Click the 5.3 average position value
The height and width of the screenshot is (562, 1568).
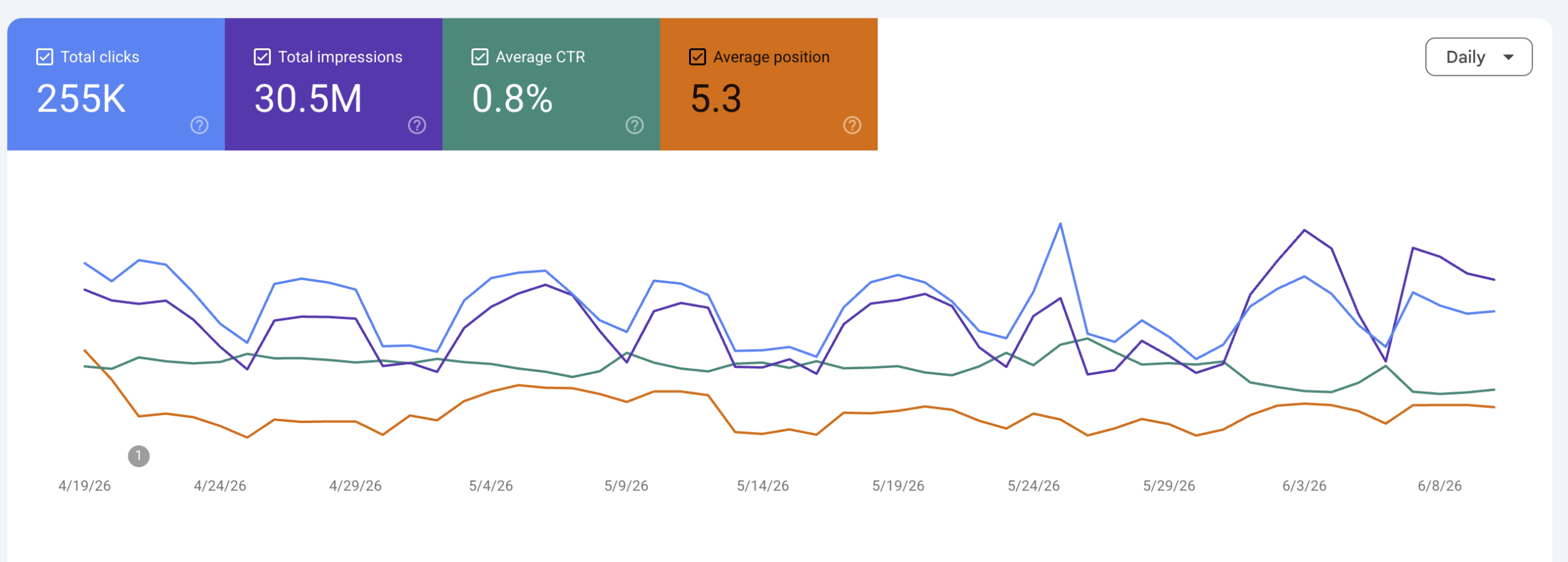tap(716, 99)
